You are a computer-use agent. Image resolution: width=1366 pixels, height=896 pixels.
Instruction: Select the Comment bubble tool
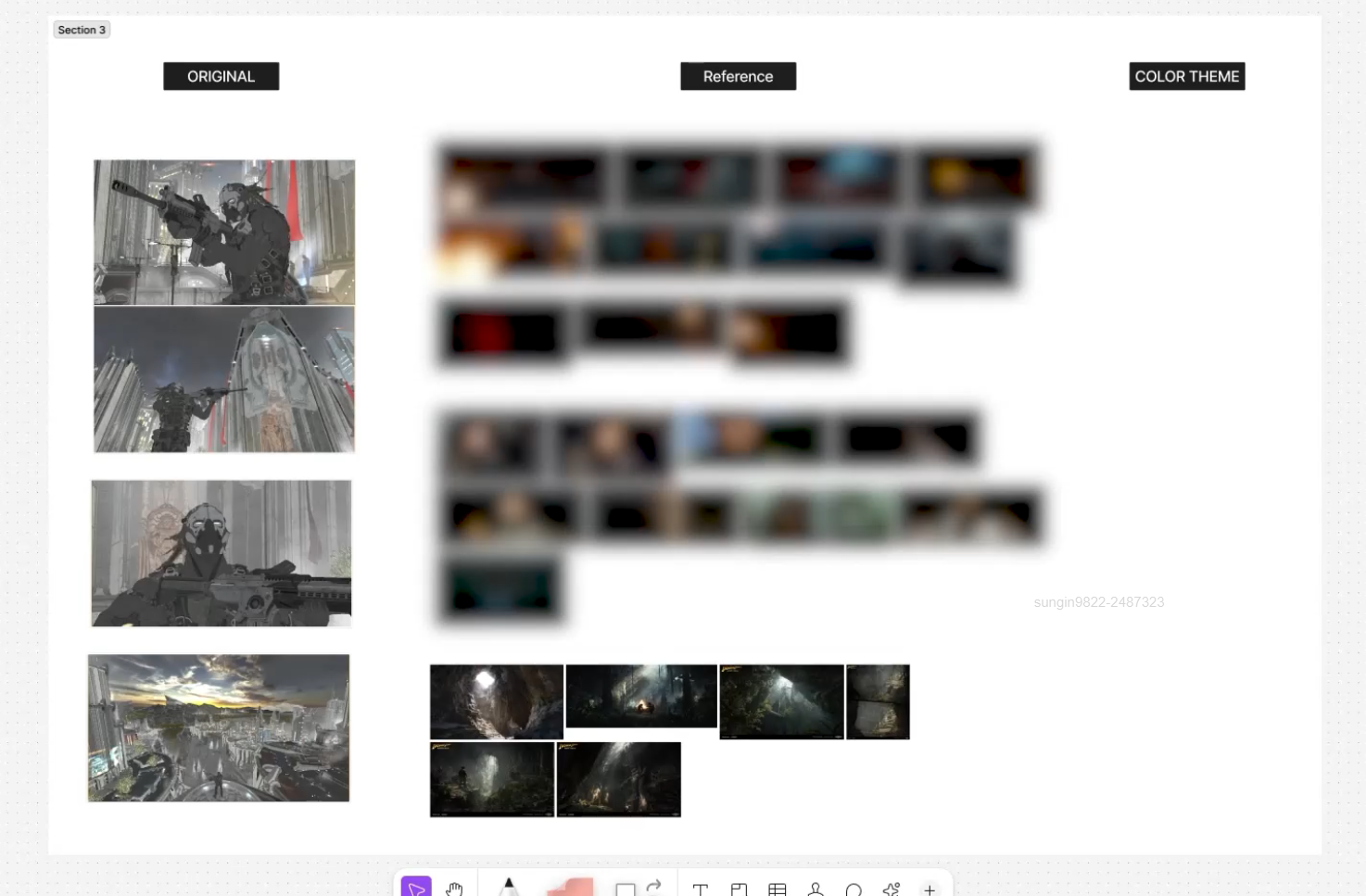click(x=854, y=890)
